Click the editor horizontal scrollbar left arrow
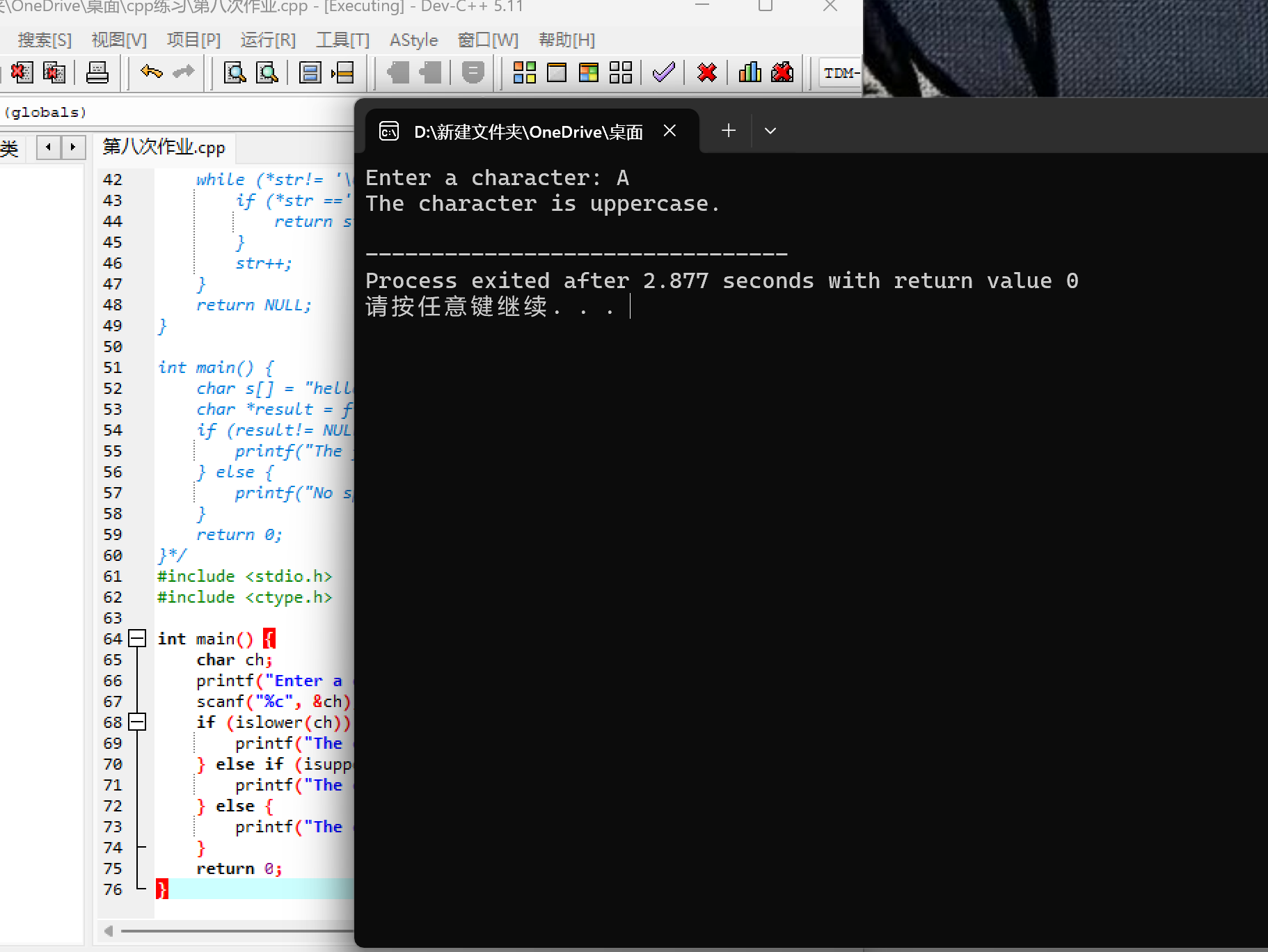This screenshot has width=1268, height=952. pyautogui.click(x=108, y=930)
